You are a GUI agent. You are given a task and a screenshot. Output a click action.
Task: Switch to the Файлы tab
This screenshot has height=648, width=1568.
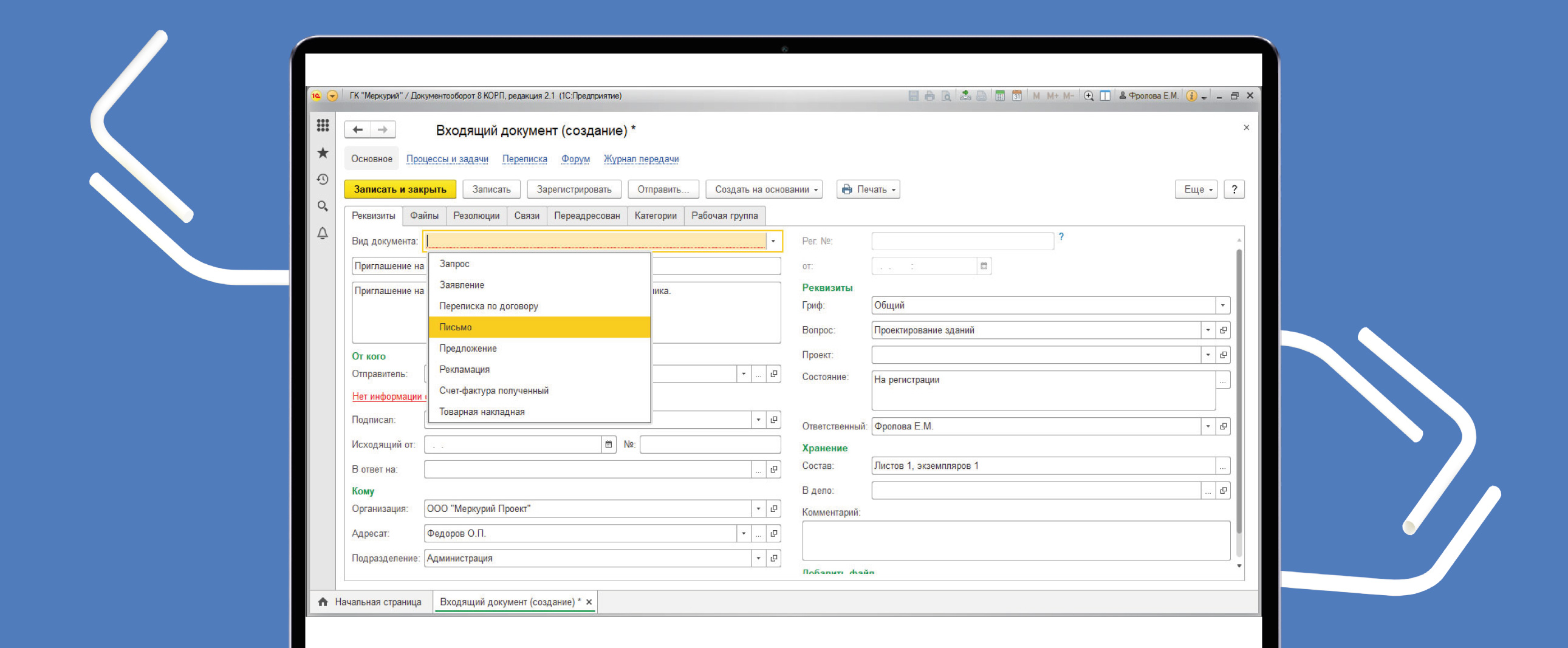pos(423,216)
